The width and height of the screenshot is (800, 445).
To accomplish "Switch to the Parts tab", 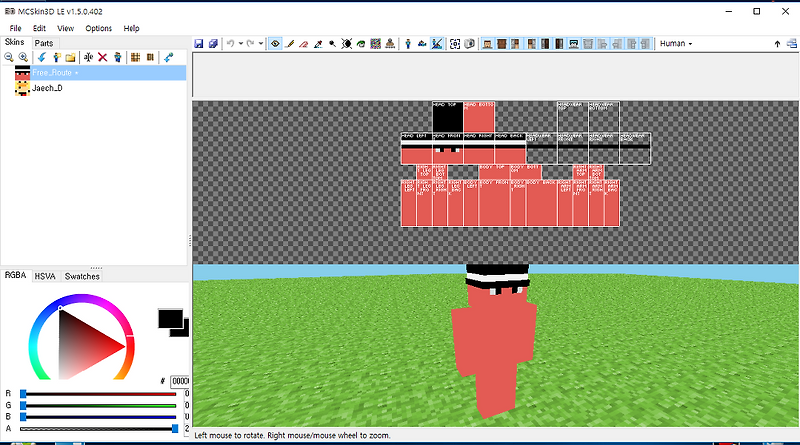I will [44, 43].
